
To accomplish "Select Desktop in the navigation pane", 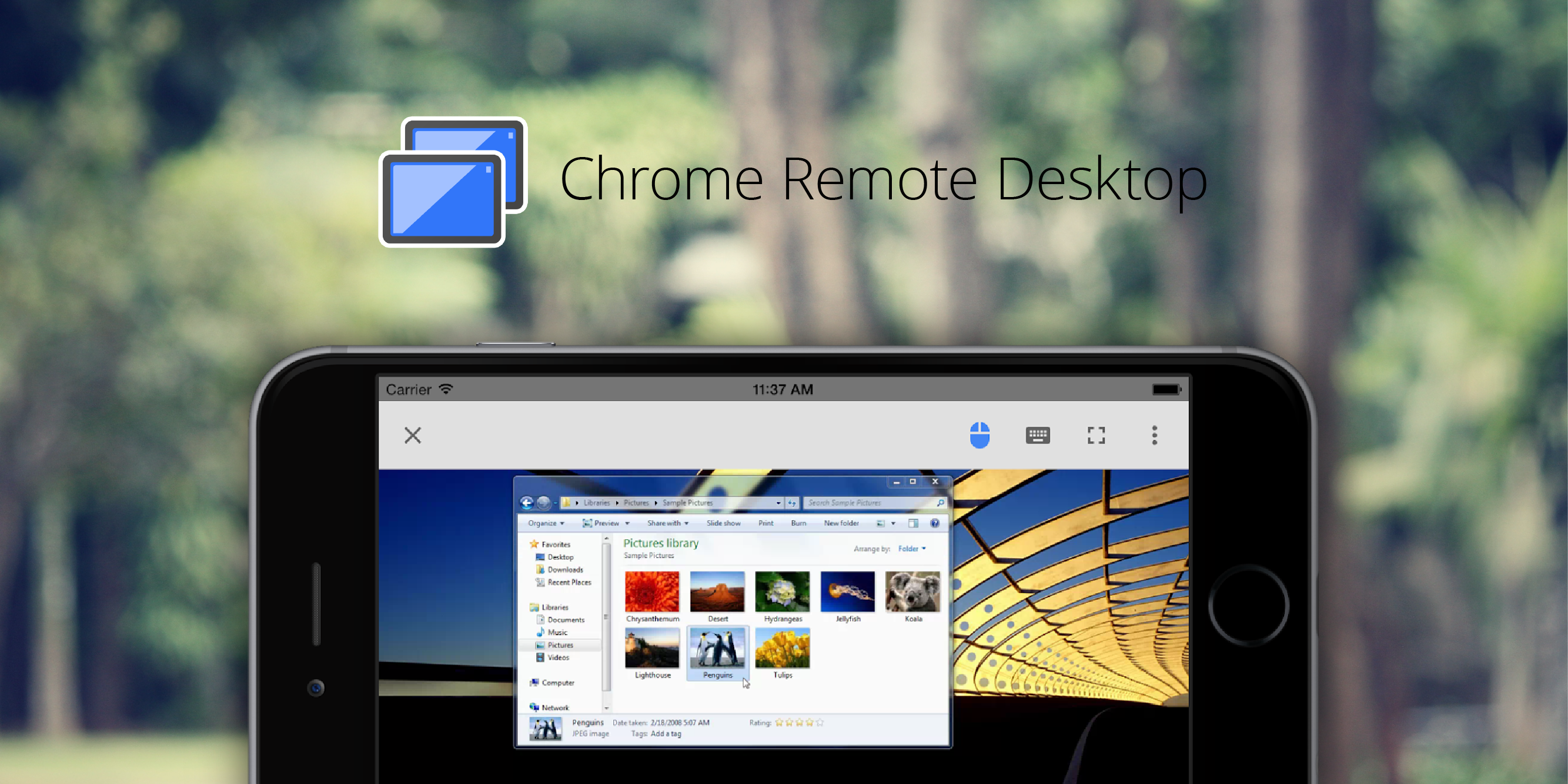I will pyautogui.click(x=554, y=557).
